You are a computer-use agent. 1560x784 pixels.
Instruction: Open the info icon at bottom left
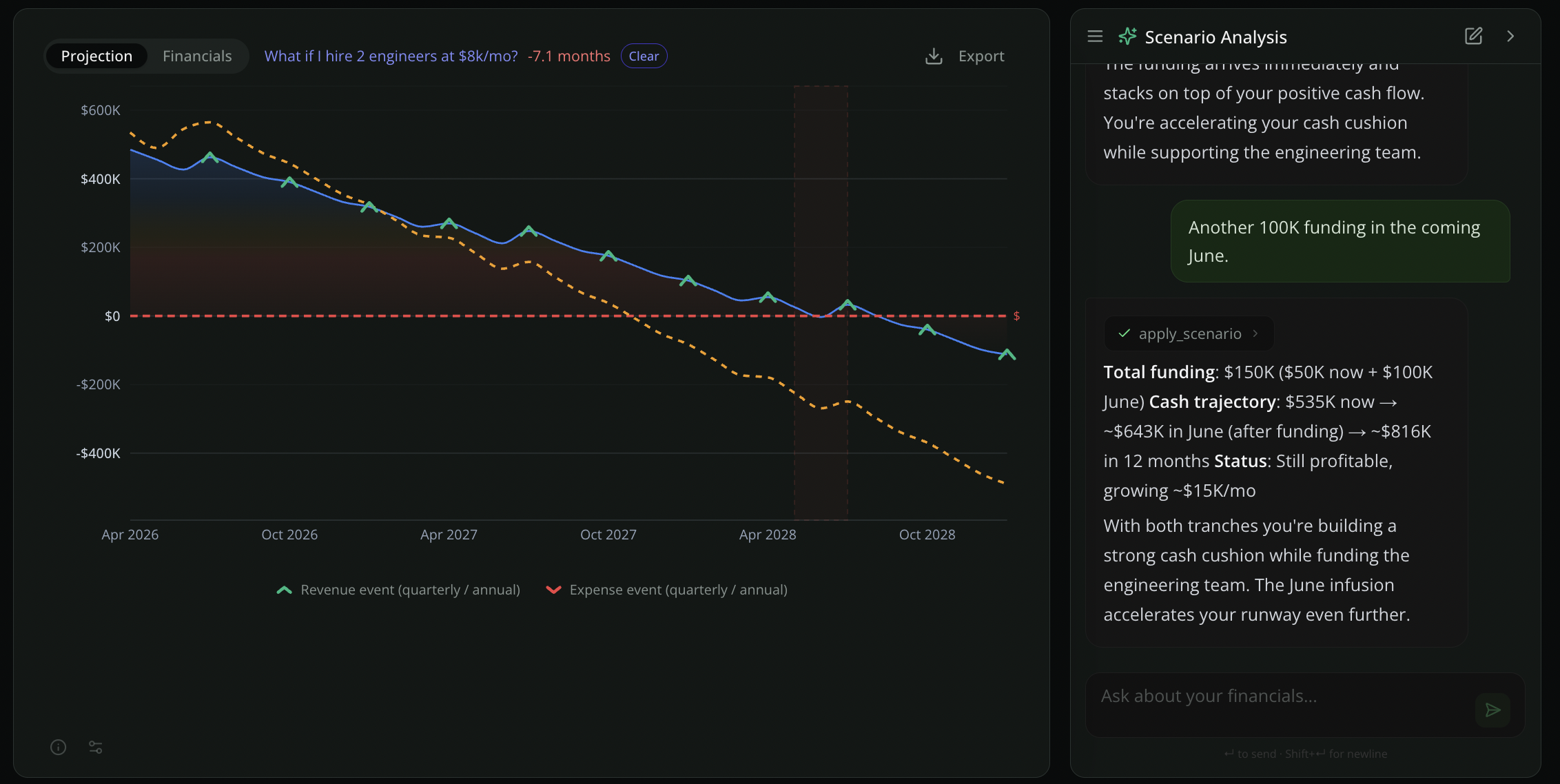pyautogui.click(x=58, y=747)
